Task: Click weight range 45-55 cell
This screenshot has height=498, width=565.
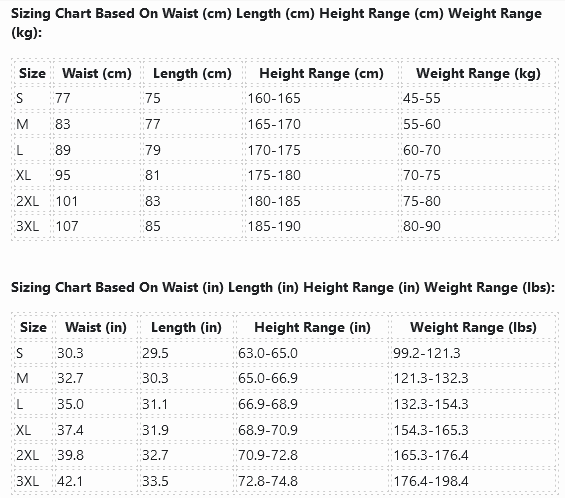Action: point(422,98)
